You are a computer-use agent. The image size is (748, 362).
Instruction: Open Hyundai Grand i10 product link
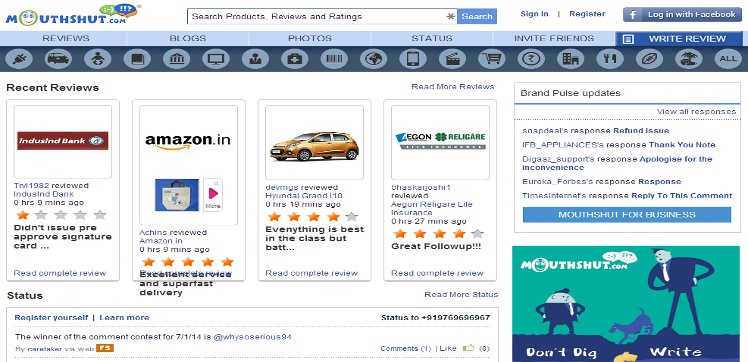(304, 196)
